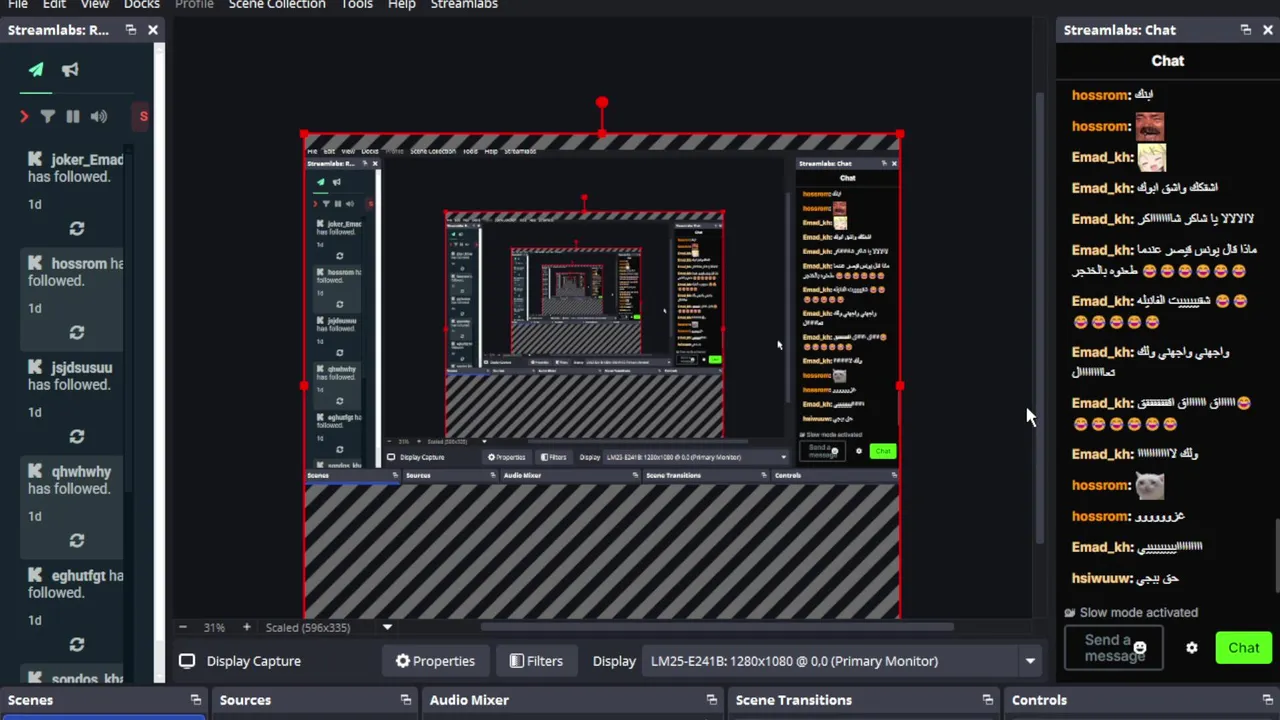
Task: Open Filters for Display Capture
Action: pos(536,661)
